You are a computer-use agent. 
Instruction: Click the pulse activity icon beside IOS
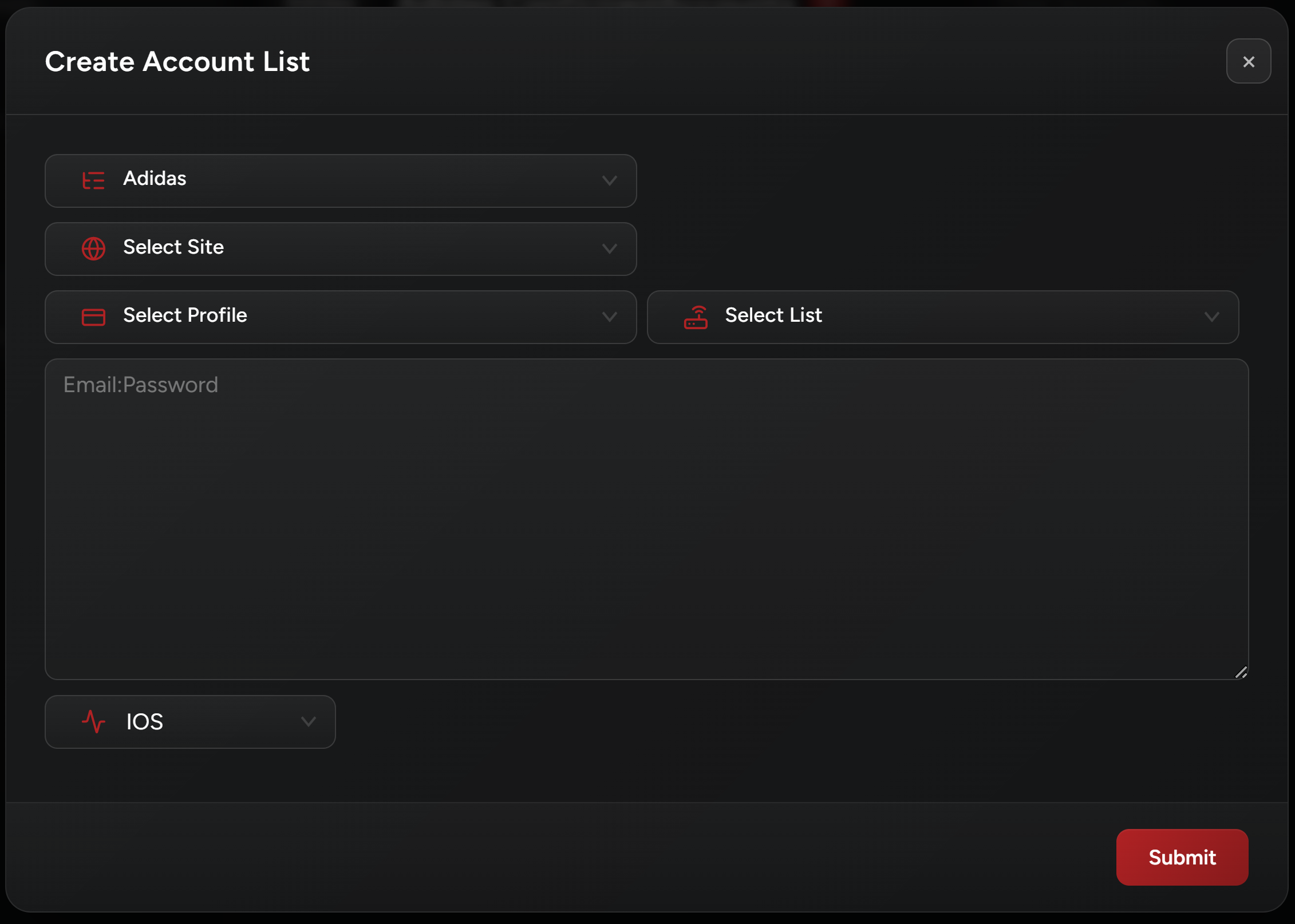point(93,721)
